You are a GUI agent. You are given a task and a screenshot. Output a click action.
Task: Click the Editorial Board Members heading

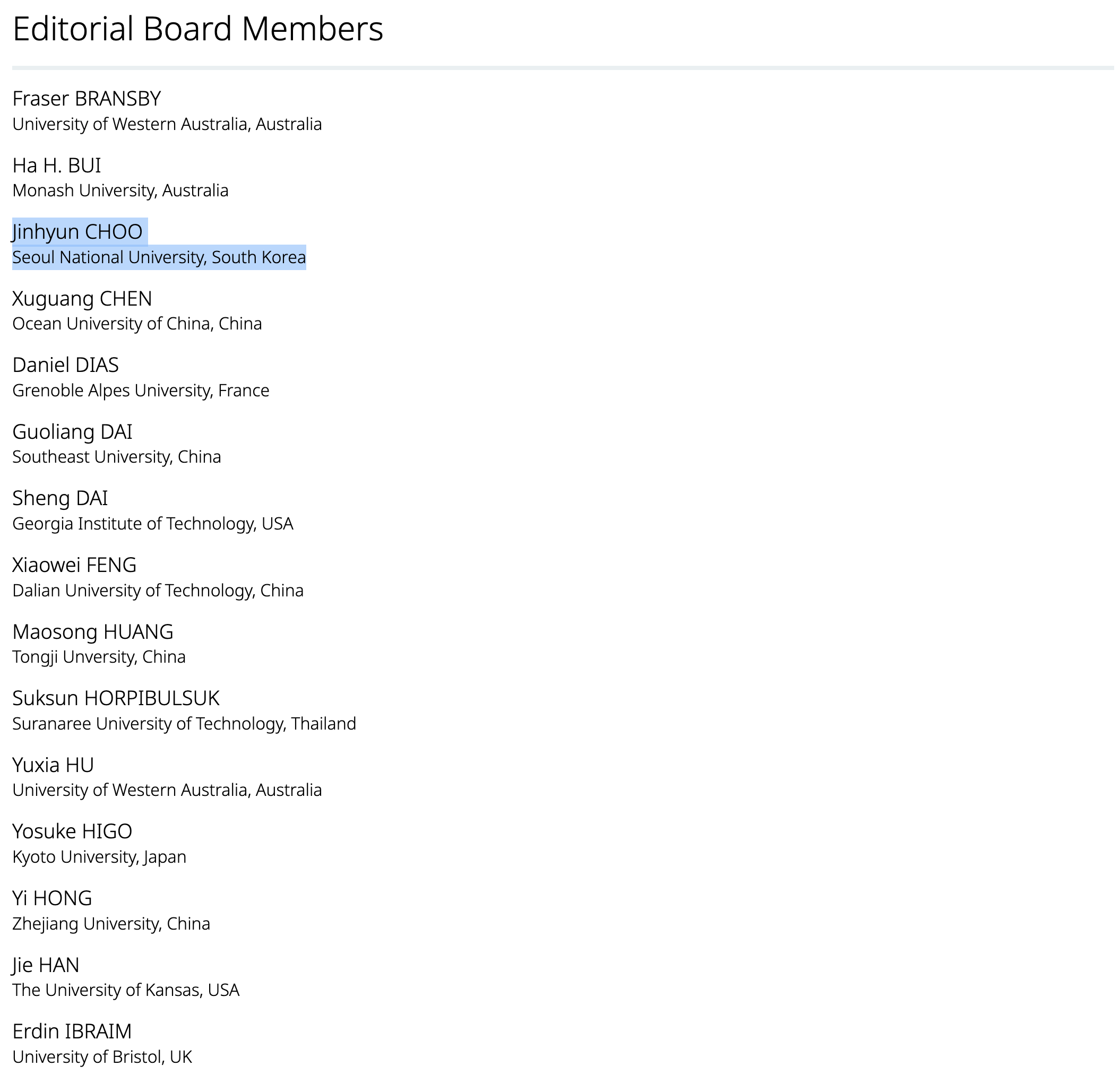tap(197, 29)
